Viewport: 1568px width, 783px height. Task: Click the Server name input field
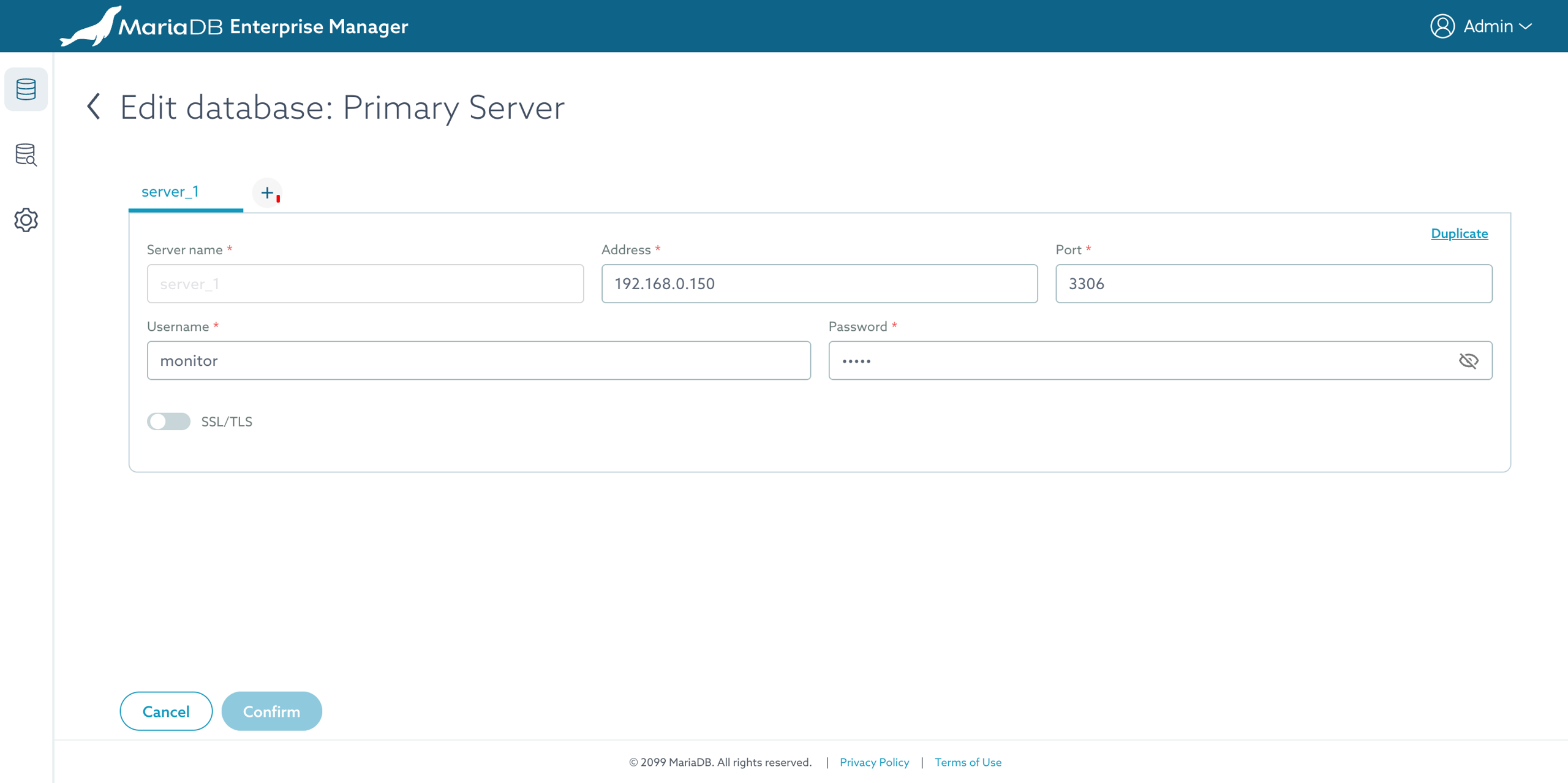[365, 284]
